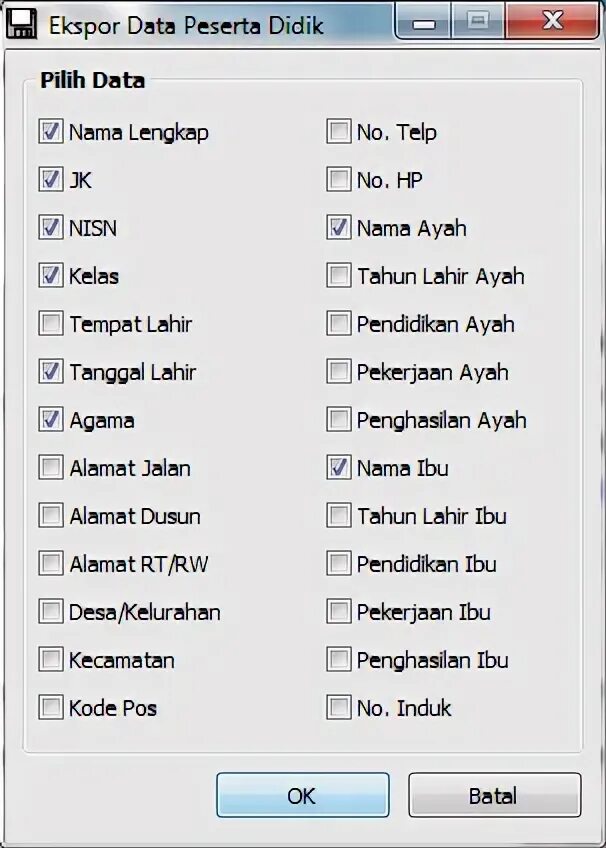The height and width of the screenshot is (848, 606).
Task: Uncheck the JK checkbox
Action: click(x=51, y=180)
